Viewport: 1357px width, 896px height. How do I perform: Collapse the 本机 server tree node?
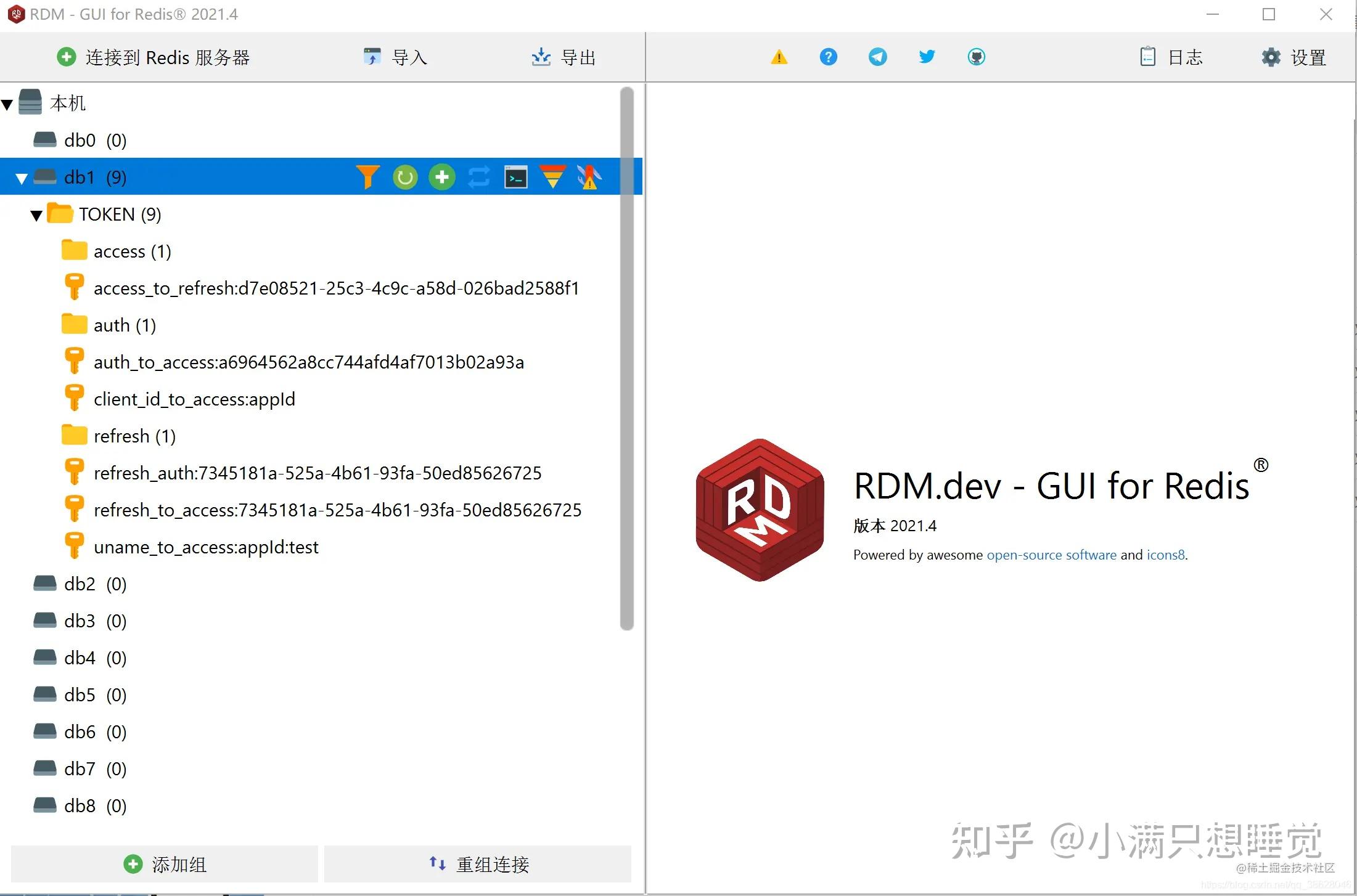tap(8, 102)
